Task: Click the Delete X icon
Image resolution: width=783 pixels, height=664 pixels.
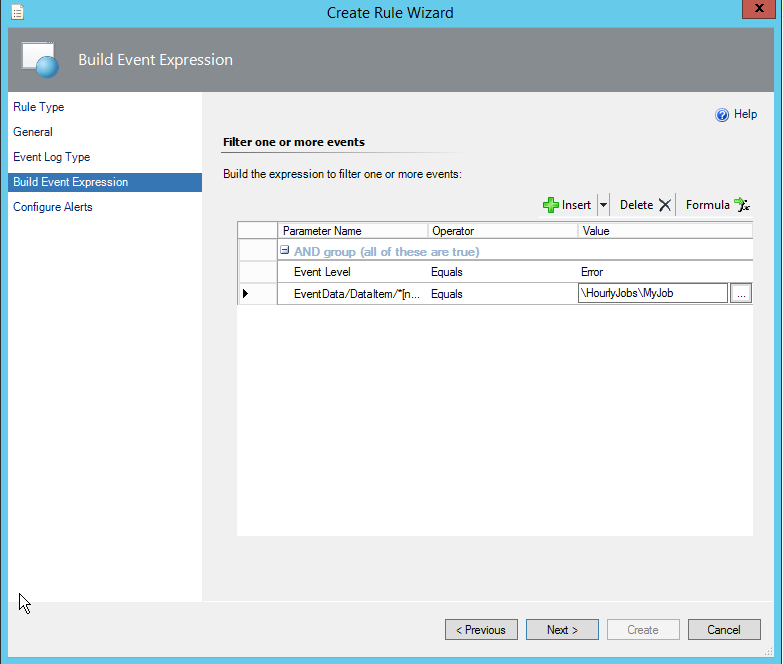Action: click(x=665, y=205)
